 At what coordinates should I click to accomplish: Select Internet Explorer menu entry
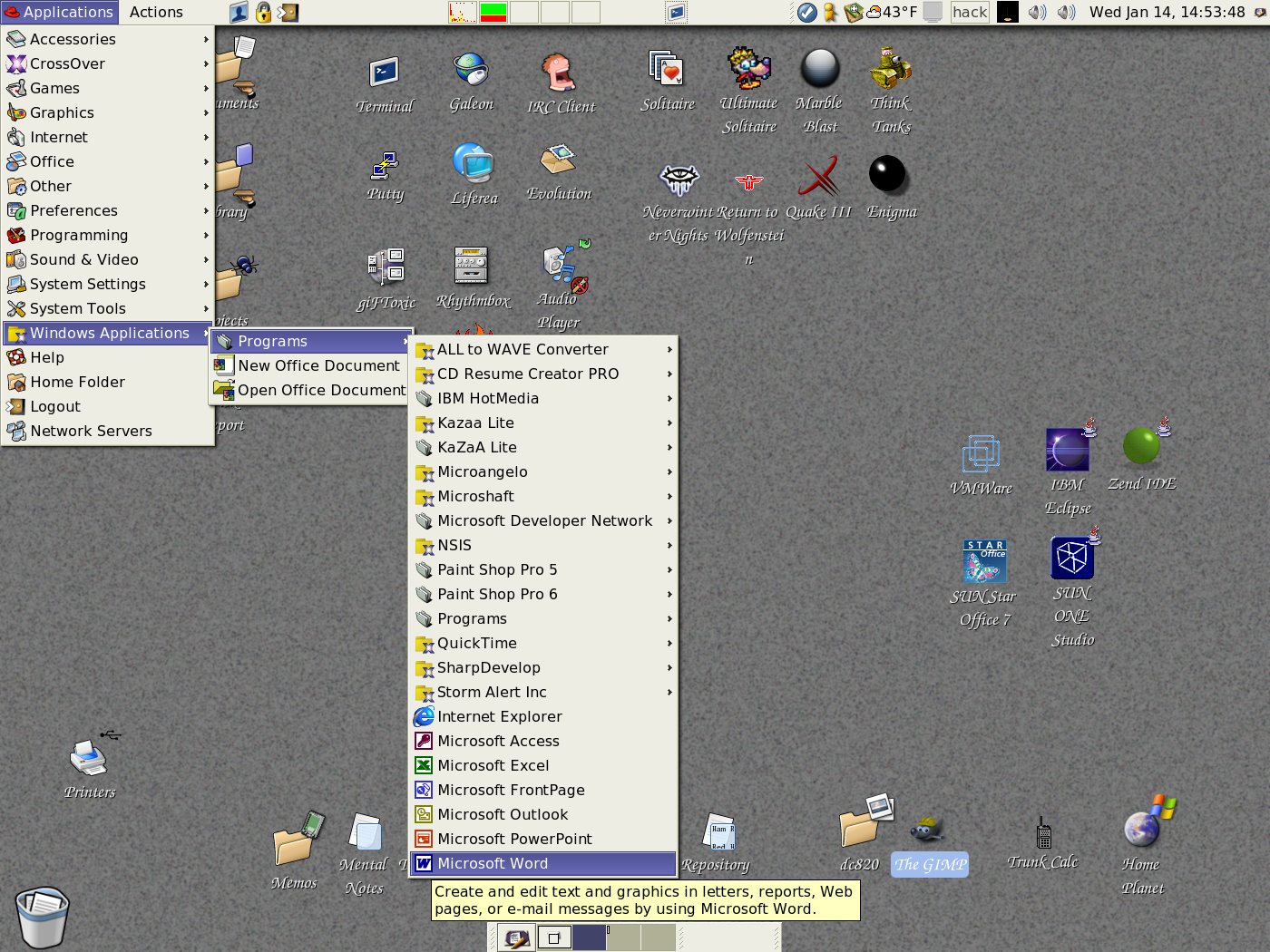pyautogui.click(x=544, y=716)
